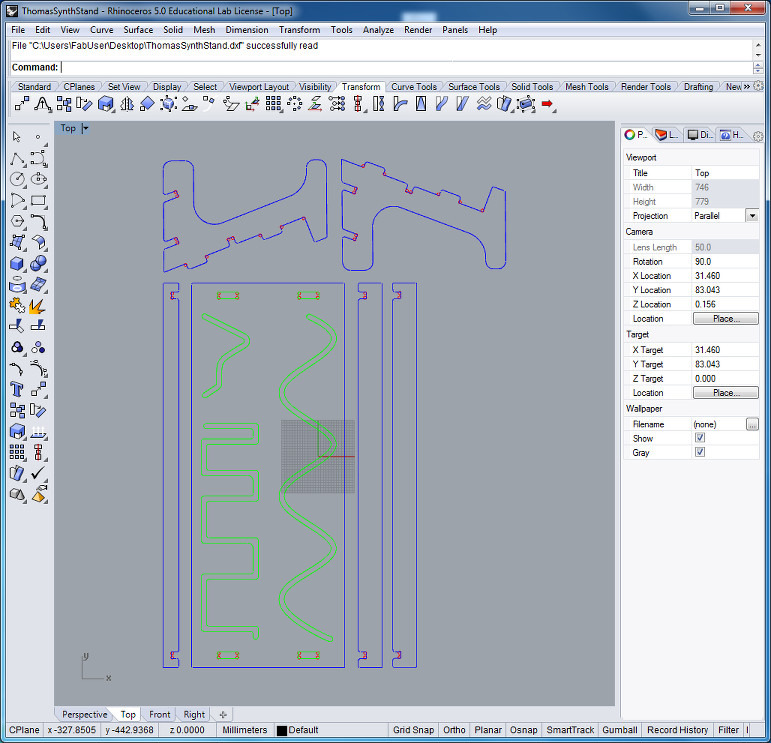Click the Default layer color swatch
771x743 pixels.
[282, 730]
